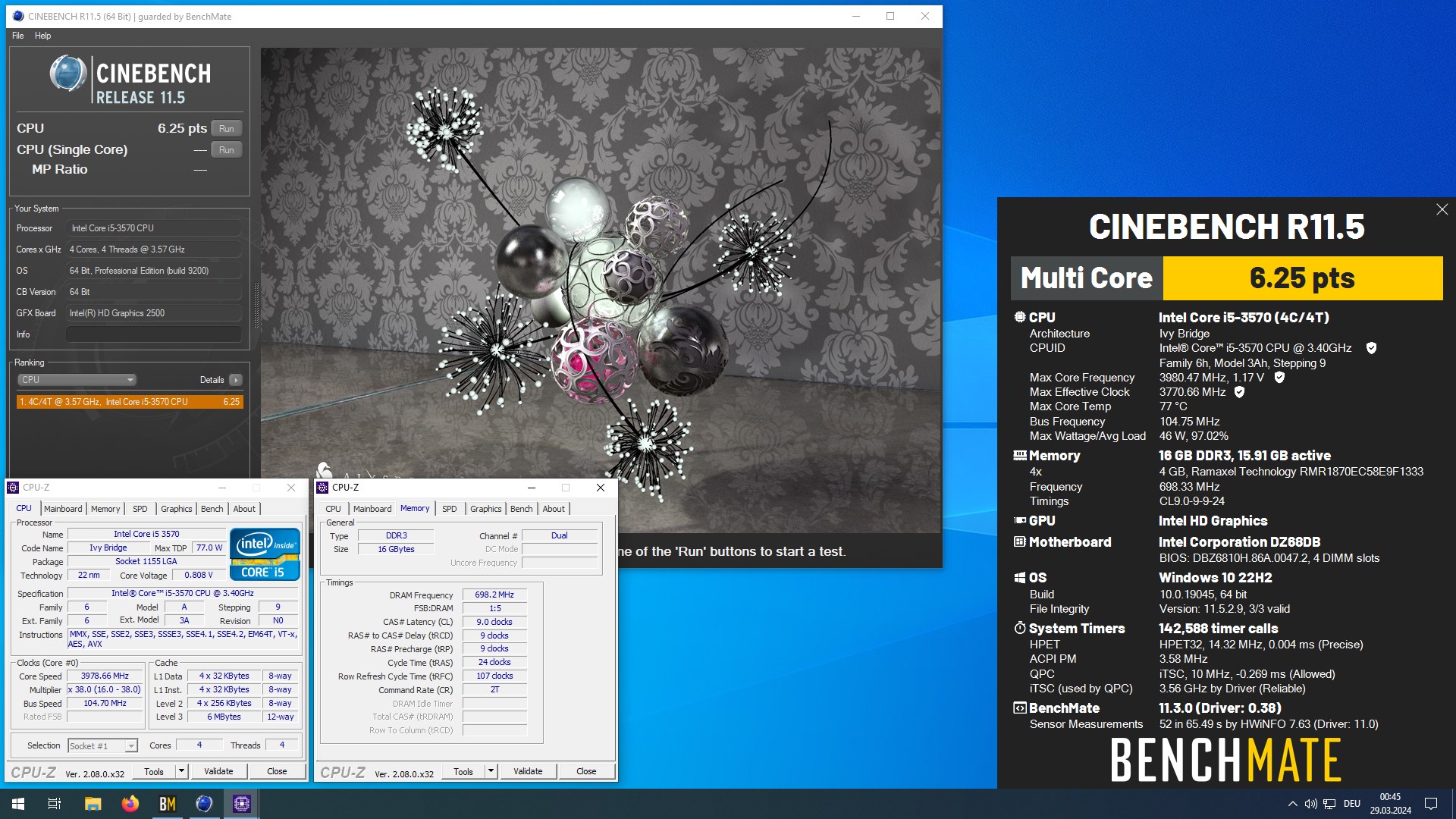The height and width of the screenshot is (819, 1456).
Task: Run the CPU Single Core benchmark
Action: [x=227, y=150]
